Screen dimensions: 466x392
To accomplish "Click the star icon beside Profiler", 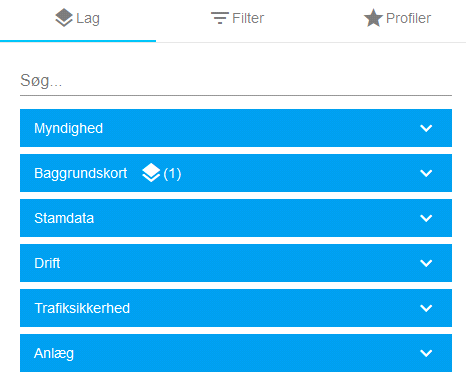I will coord(373,18).
